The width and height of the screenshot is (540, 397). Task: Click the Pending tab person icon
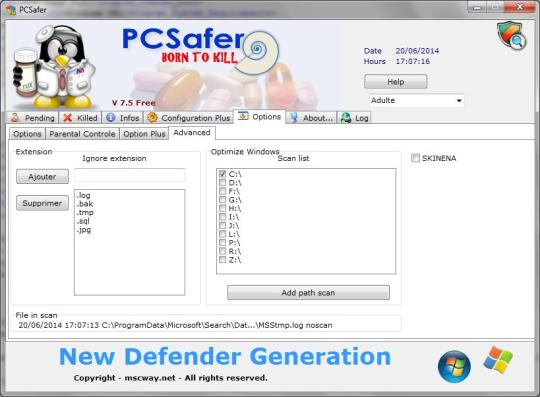click(15, 118)
